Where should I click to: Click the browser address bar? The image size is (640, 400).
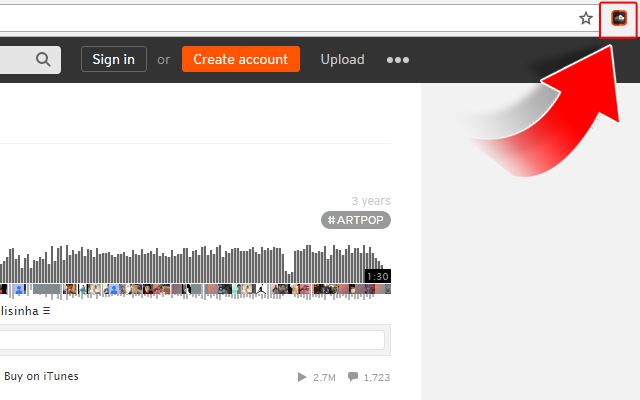[x=286, y=18]
